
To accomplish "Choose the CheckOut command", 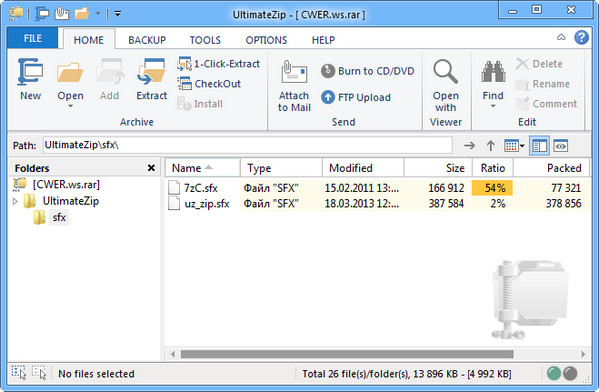I will [209, 84].
